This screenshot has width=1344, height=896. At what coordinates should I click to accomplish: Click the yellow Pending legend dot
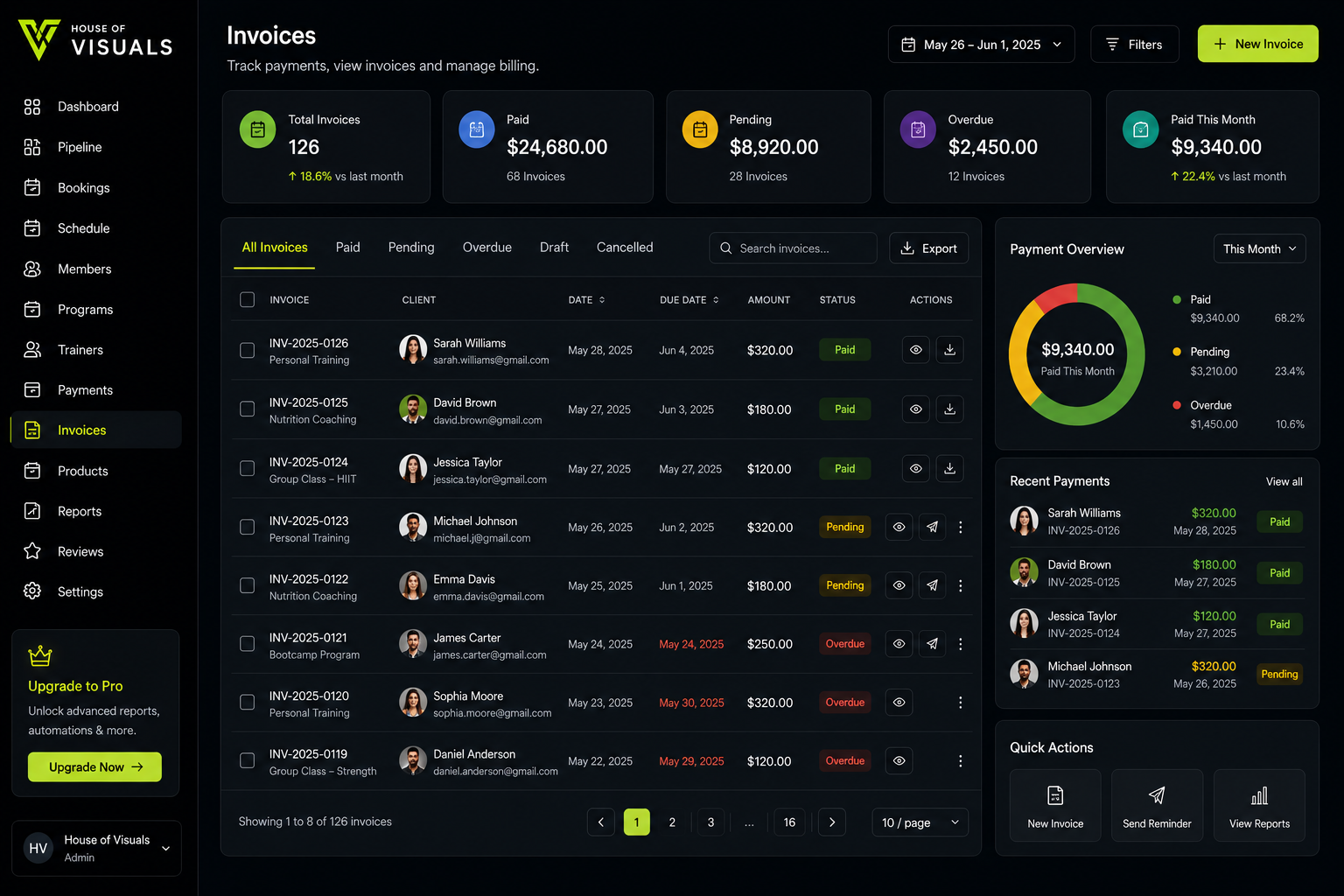[x=1177, y=352]
